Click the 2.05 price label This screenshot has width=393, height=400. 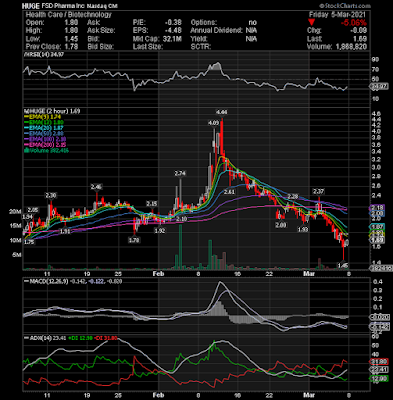pos(33,210)
